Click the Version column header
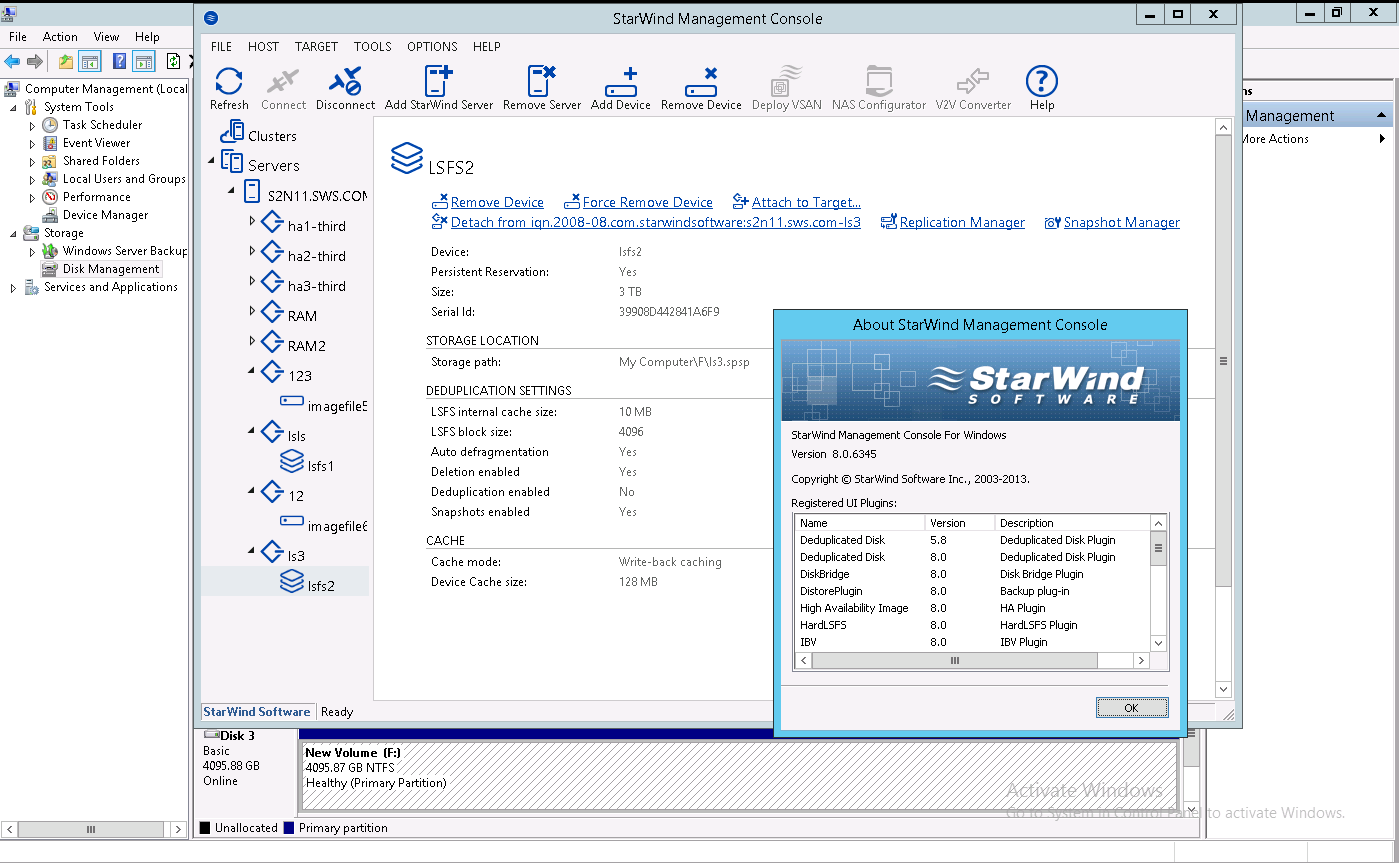Viewport: 1399px width, 863px height. (x=960, y=523)
